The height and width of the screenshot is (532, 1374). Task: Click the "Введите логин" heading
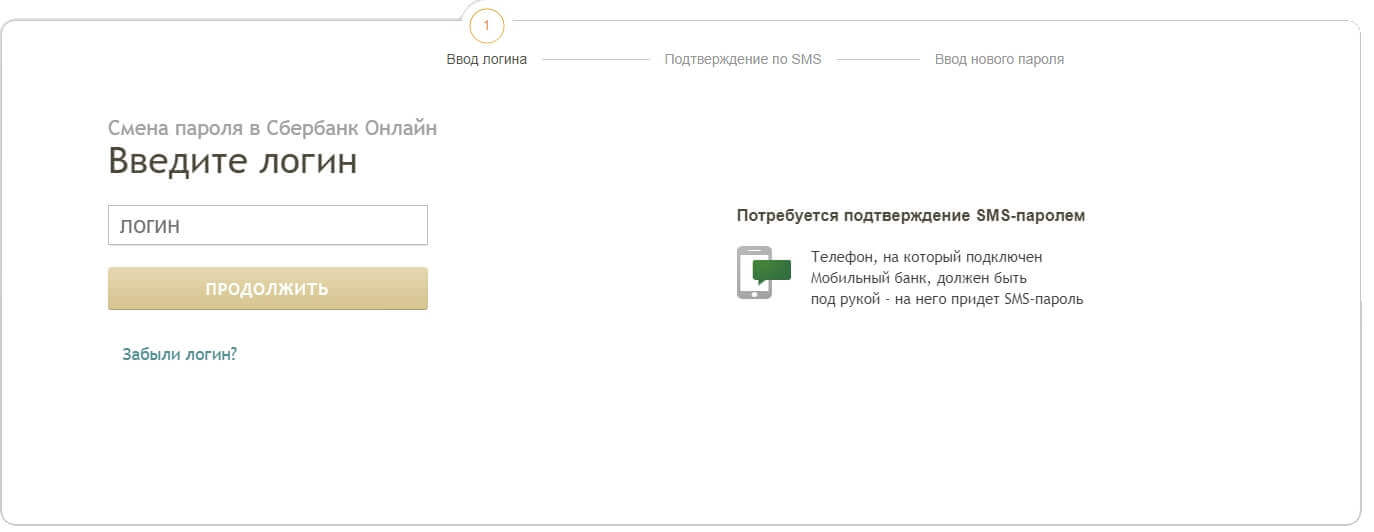(x=232, y=161)
